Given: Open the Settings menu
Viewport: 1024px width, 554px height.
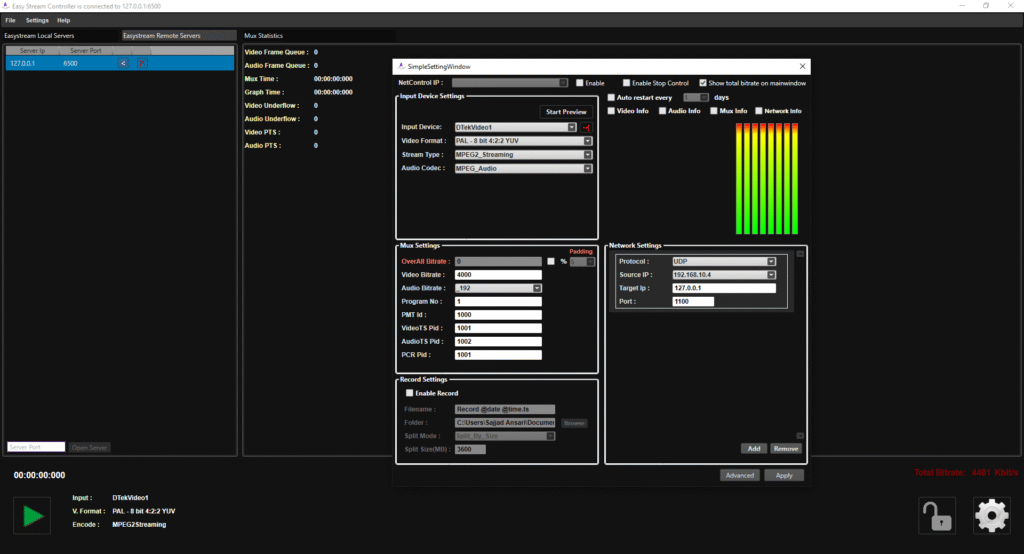Looking at the screenshot, I should tap(37, 20).
